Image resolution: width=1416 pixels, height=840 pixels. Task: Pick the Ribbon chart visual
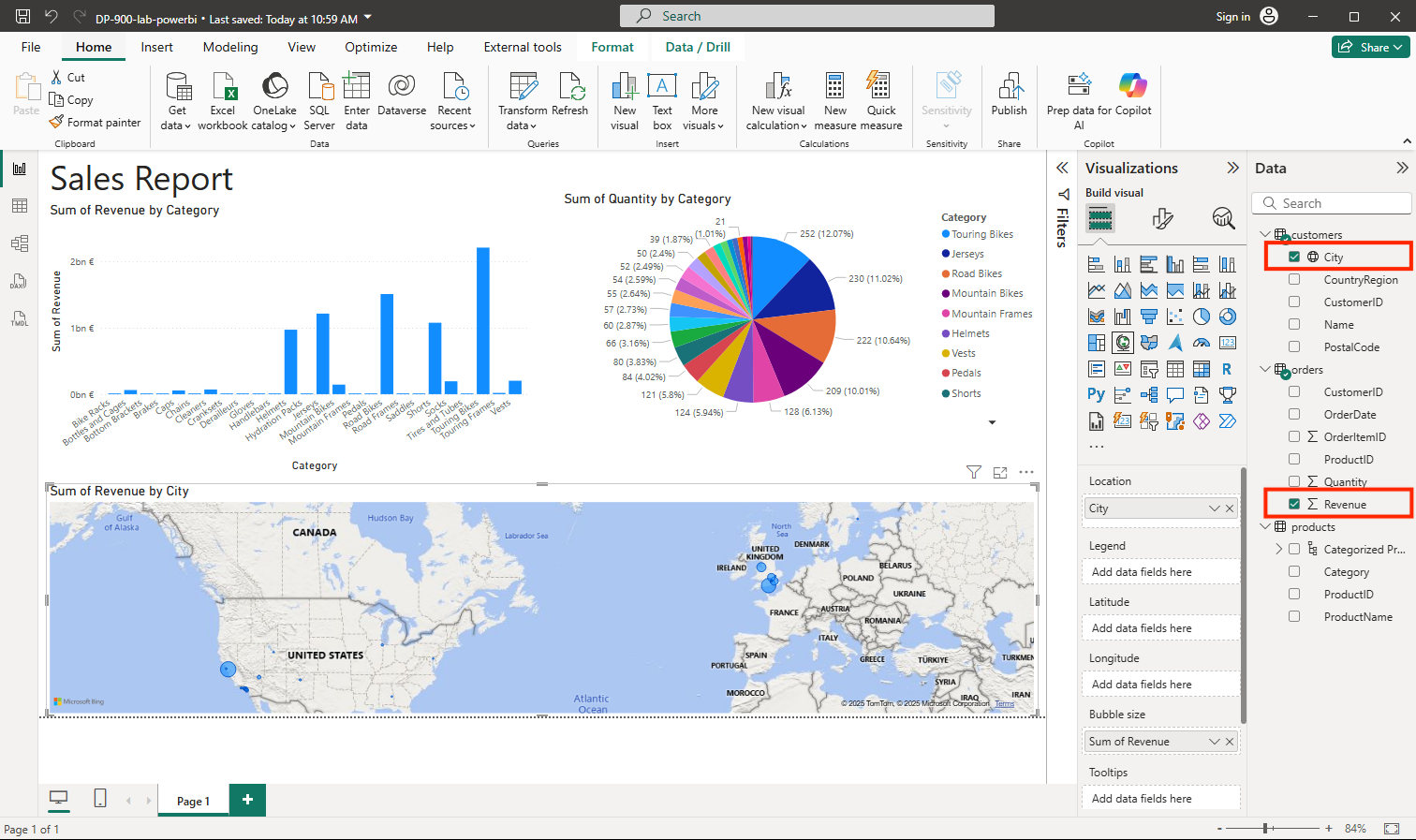[x=1097, y=317]
